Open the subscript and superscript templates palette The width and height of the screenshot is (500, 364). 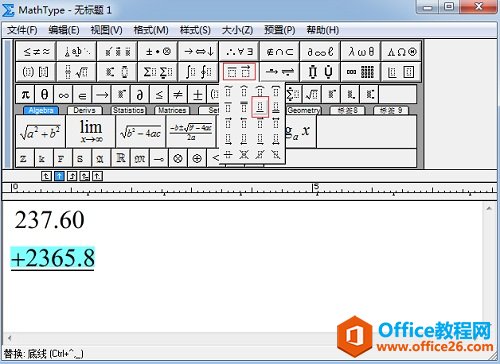point(117,72)
